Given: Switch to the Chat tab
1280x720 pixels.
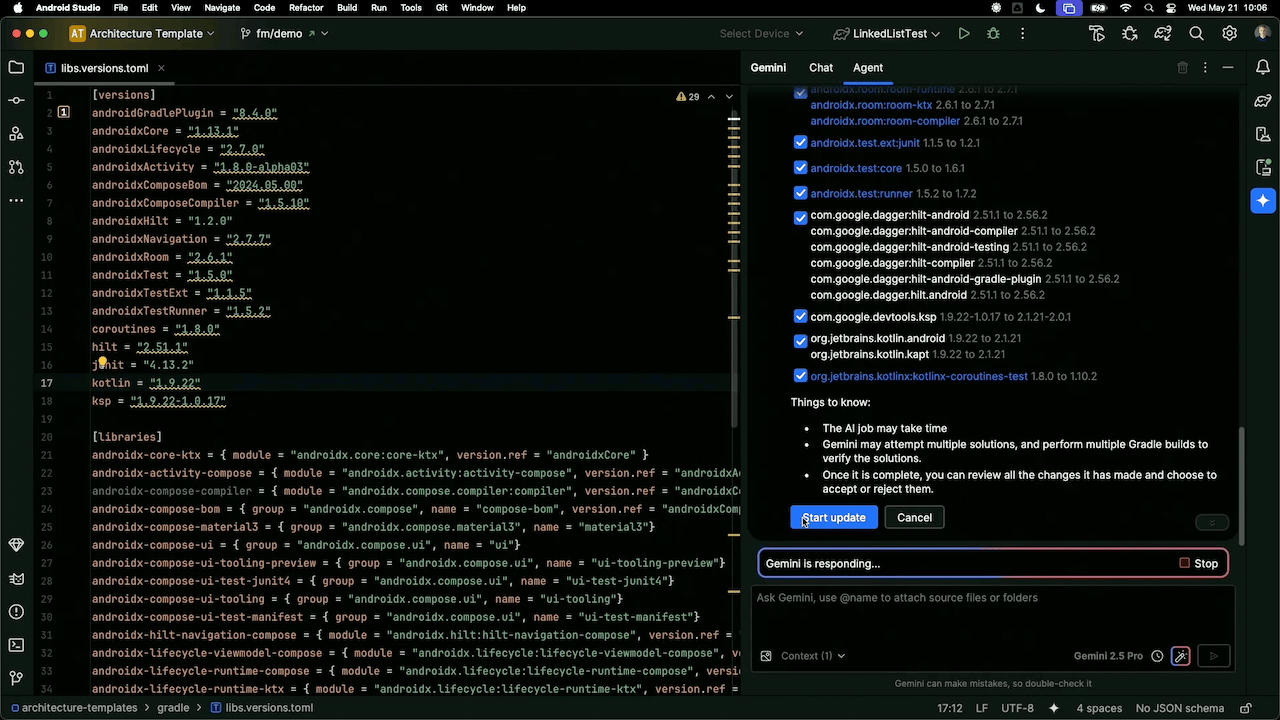Looking at the screenshot, I should [821, 68].
